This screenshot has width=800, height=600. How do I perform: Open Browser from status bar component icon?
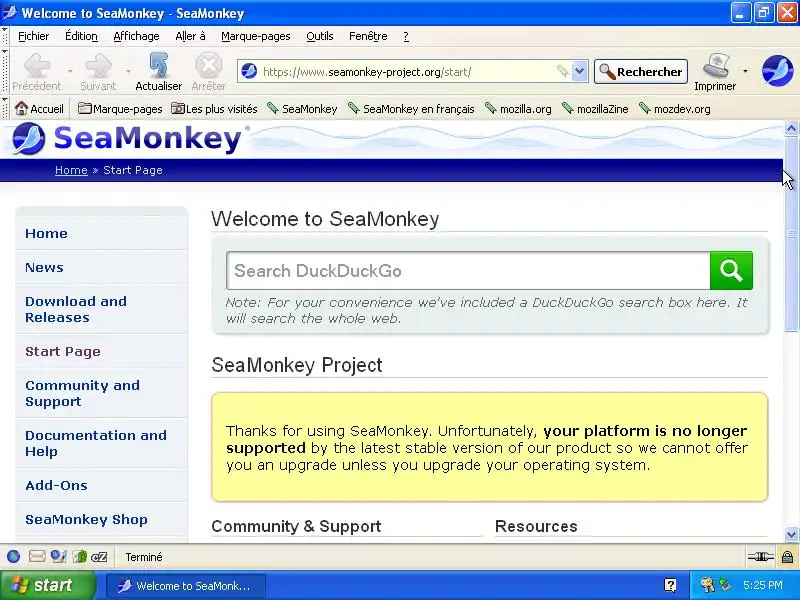click(14, 557)
